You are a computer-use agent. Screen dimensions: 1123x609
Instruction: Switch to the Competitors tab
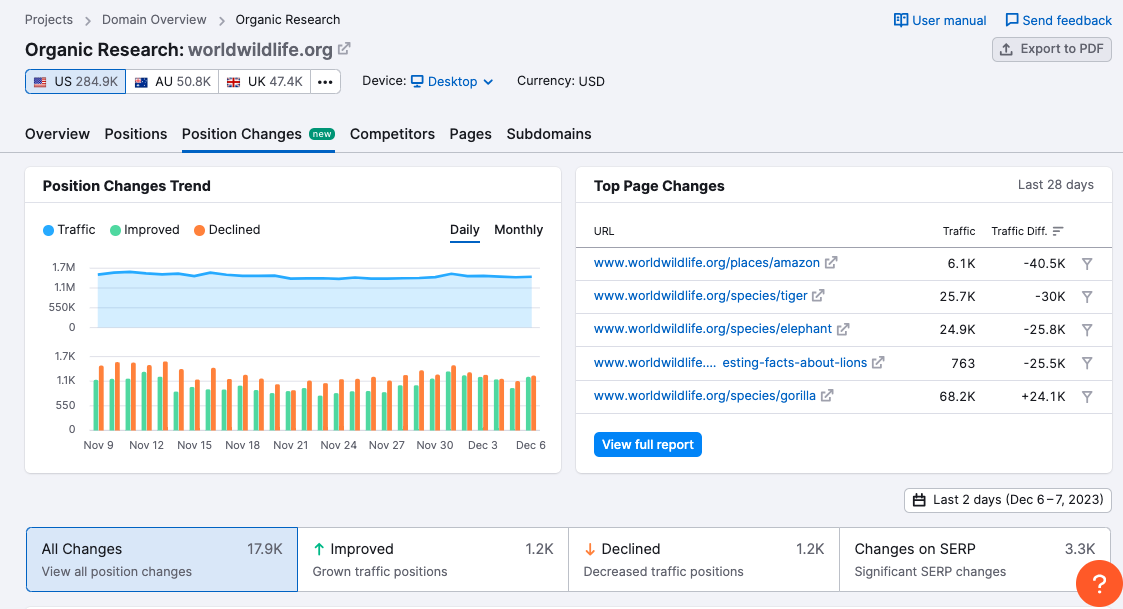point(392,134)
